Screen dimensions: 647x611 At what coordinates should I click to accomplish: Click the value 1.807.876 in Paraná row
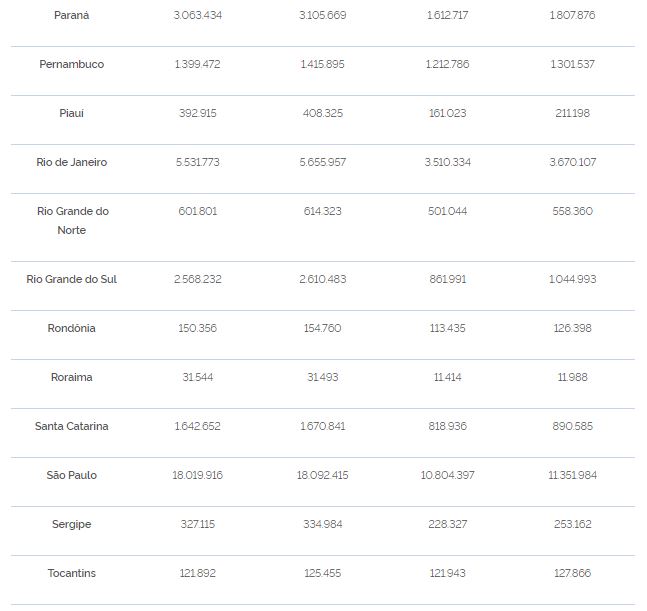(x=572, y=15)
